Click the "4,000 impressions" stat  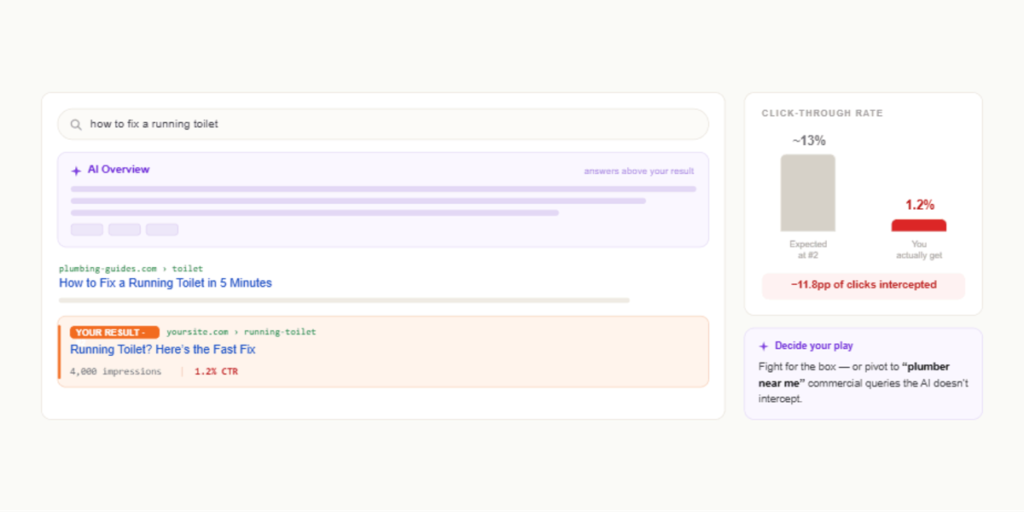[116, 372]
